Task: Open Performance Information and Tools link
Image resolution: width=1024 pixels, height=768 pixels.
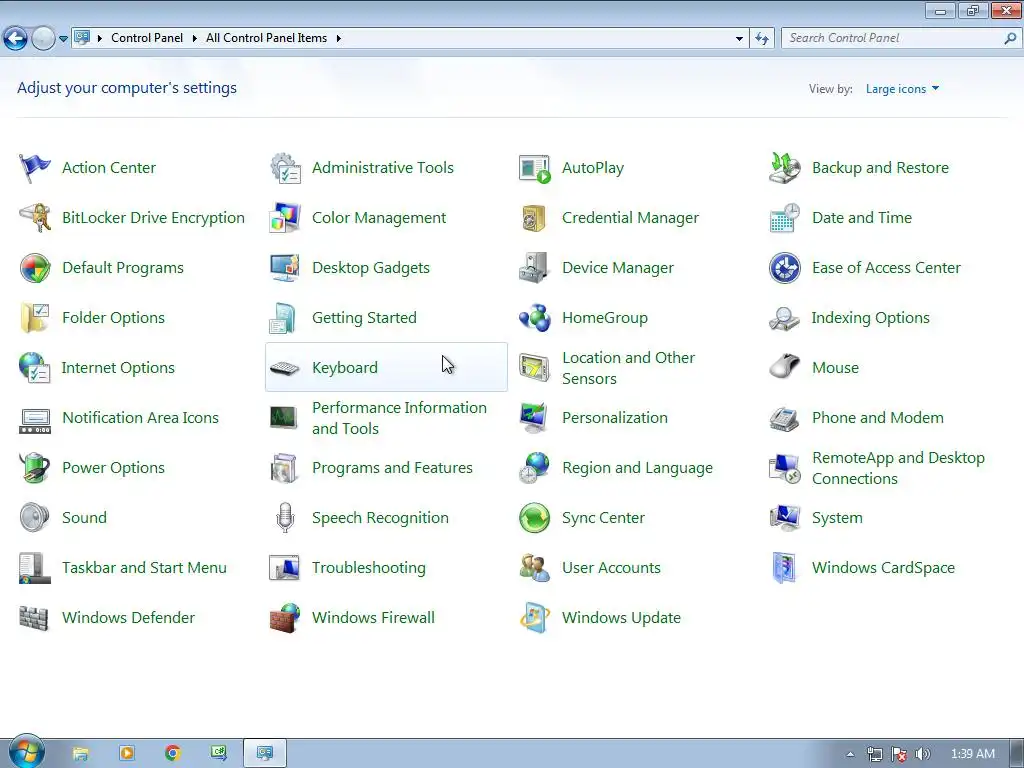Action: click(399, 418)
